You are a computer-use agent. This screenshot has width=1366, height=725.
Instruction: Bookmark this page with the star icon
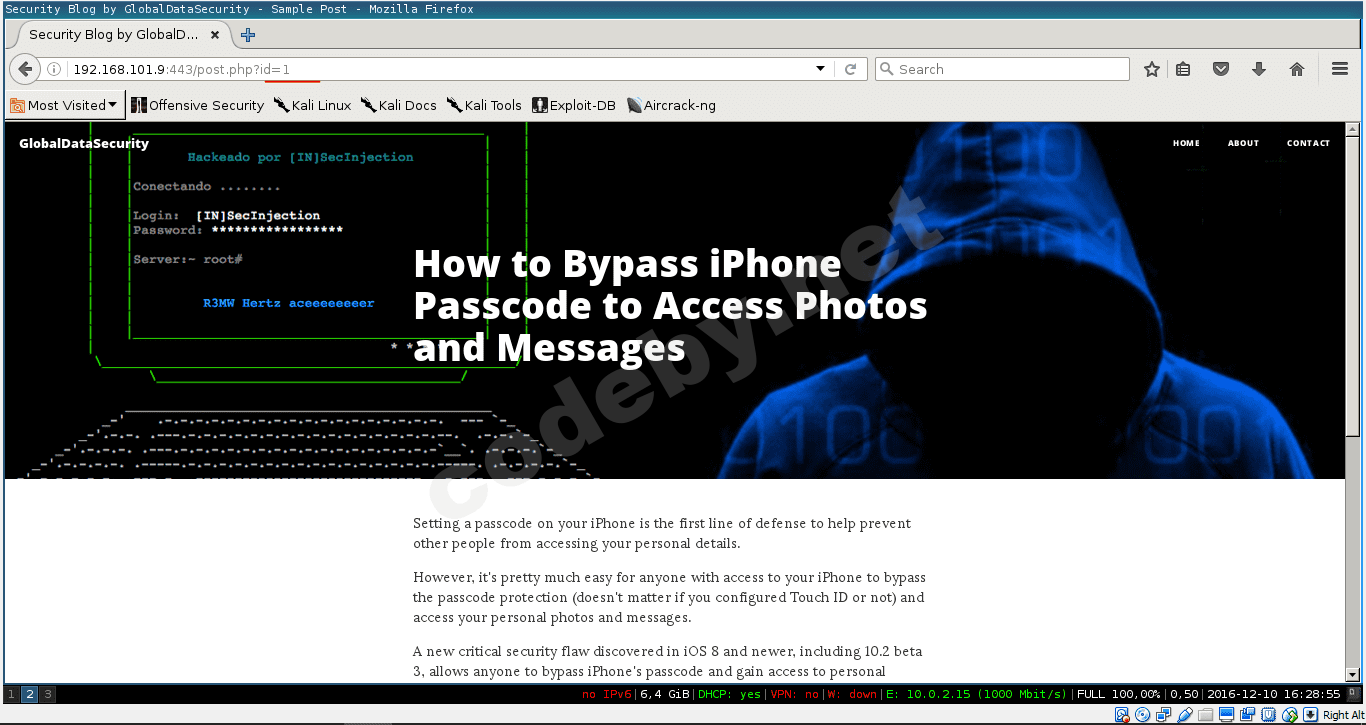[x=1152, y=69]
